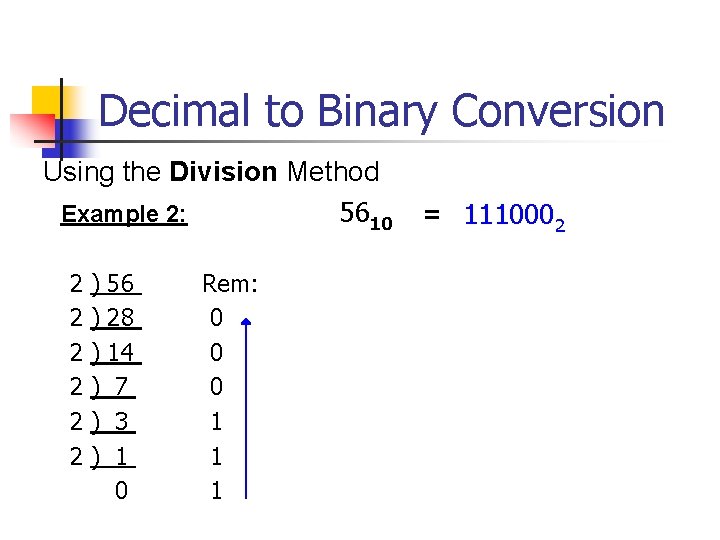
Task: Select the bold word Division
Action: [x=223, y=172]
